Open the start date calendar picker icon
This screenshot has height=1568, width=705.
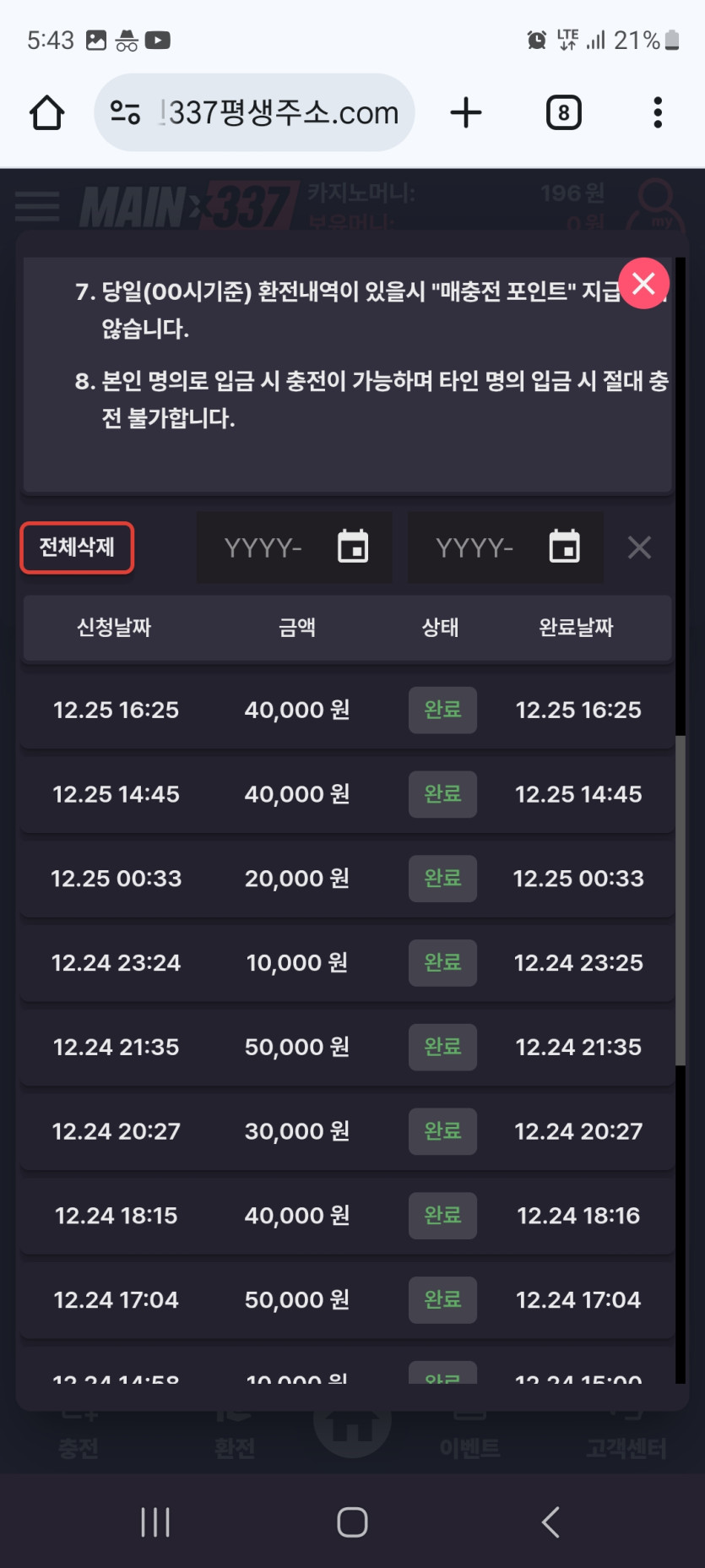tap(353, 547)
